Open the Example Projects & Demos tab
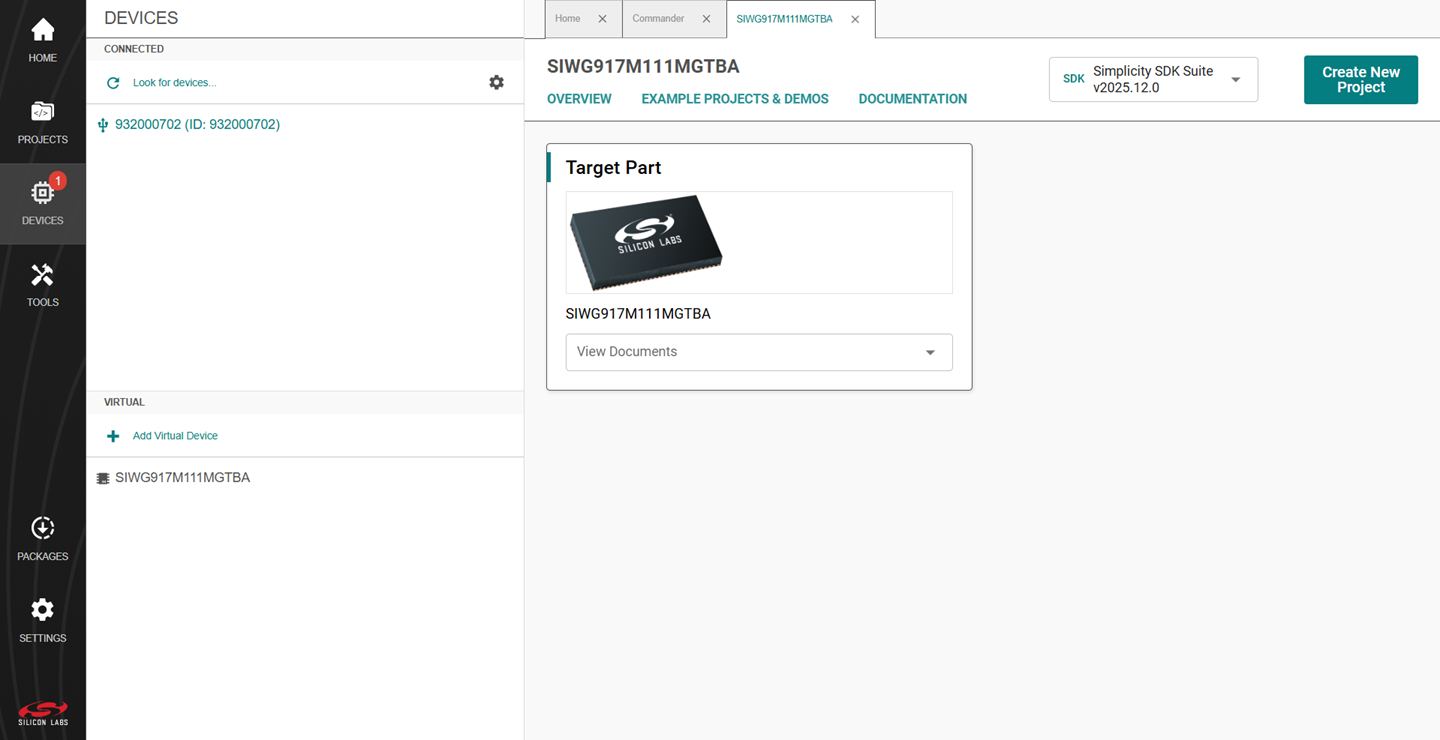This screenshot has height=740, width=1440. coord(735,99)
